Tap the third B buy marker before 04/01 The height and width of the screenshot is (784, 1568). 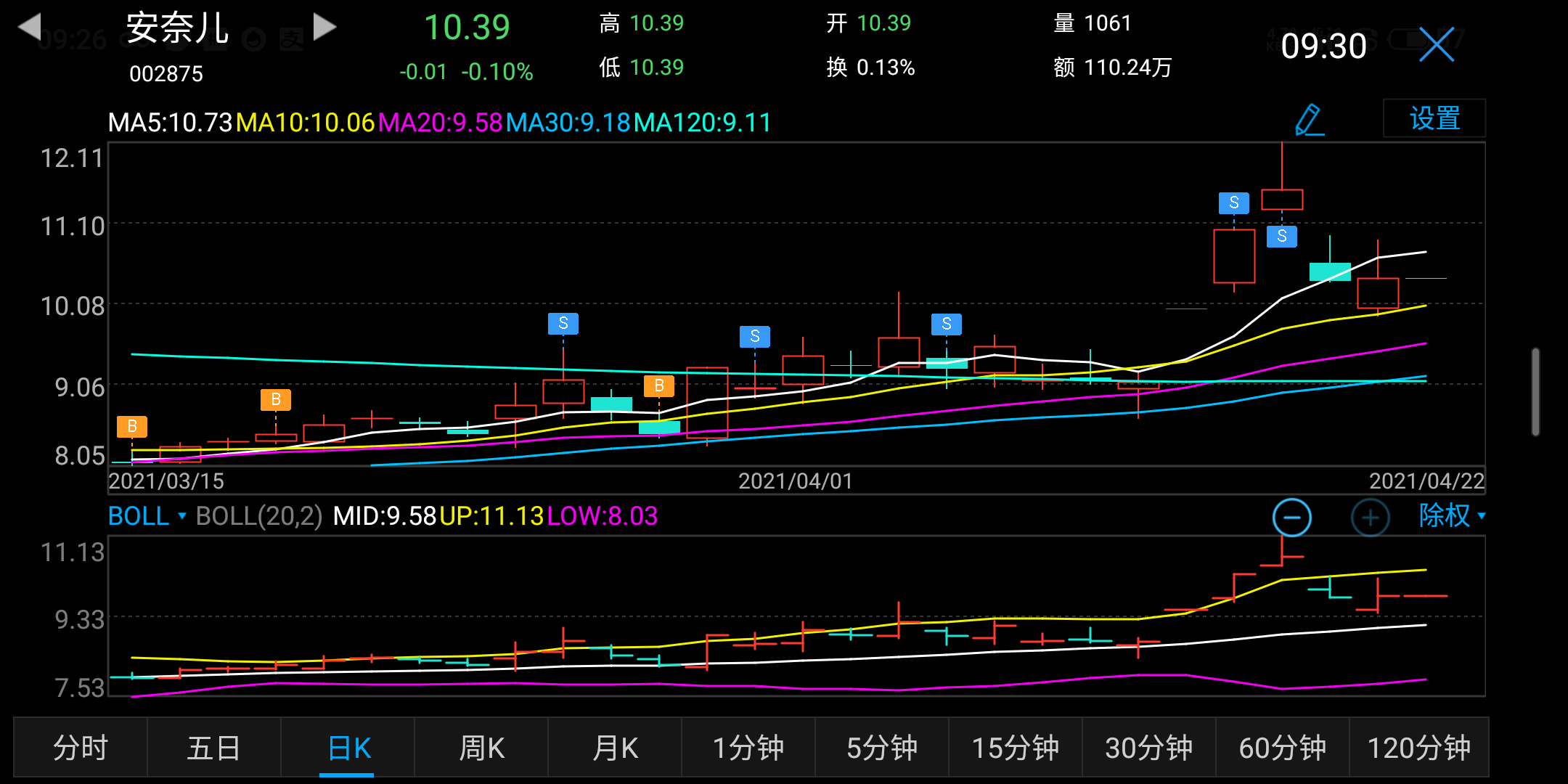(659, 385)
